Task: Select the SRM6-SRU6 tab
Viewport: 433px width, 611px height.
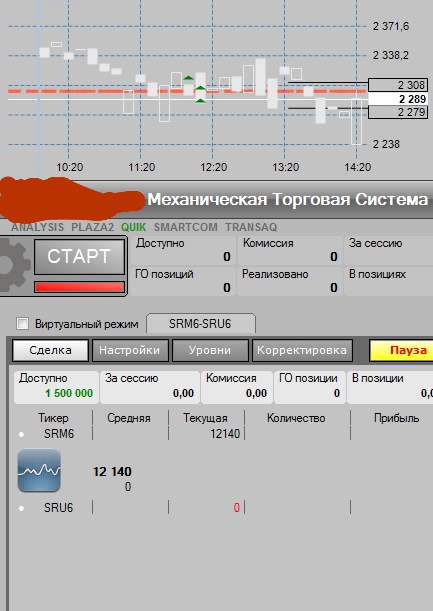Action: click(201, 323)
